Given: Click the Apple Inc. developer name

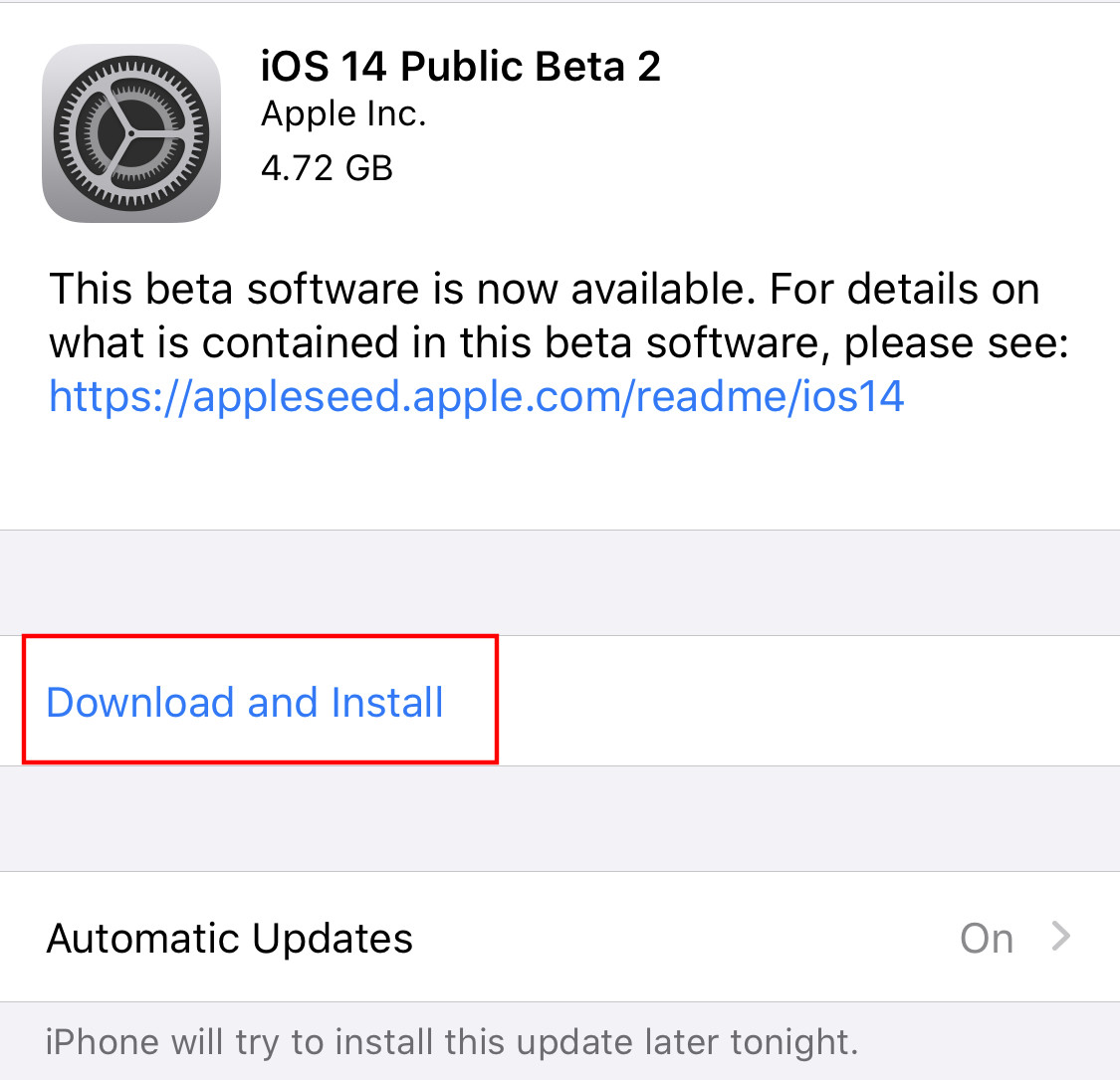Looking at the screenshot, I should pyautogui.click(x=343, y=114).
